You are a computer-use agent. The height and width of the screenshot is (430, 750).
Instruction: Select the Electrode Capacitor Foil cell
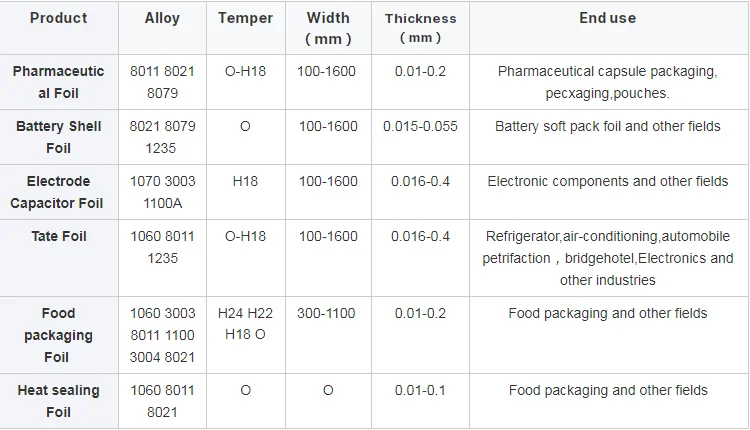click(58, 192)
